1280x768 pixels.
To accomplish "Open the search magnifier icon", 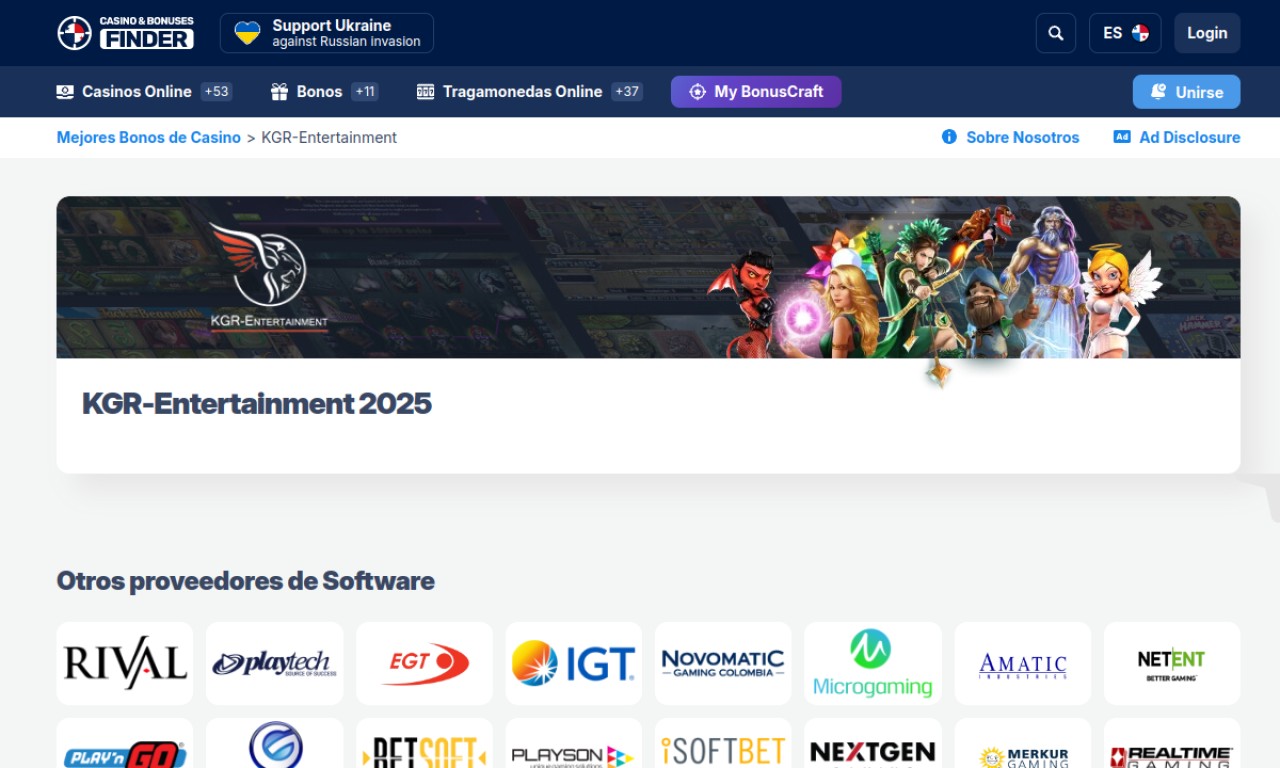I will click(1056, 33).
